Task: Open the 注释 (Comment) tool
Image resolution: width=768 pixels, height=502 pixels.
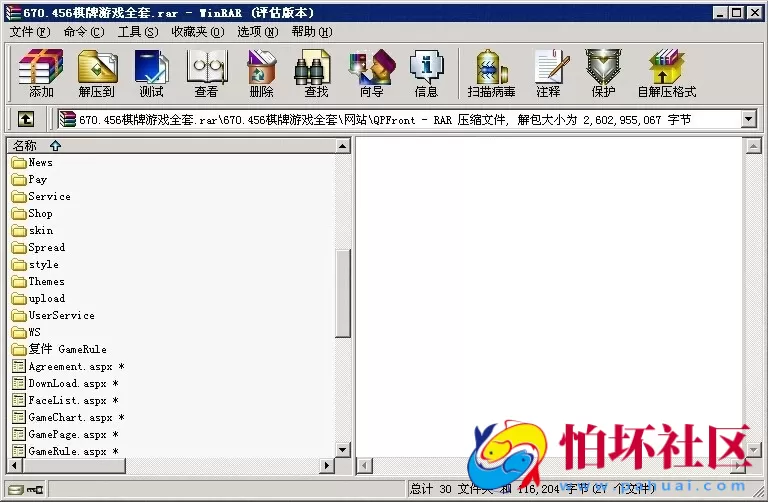Action: (x=548, y=72)
